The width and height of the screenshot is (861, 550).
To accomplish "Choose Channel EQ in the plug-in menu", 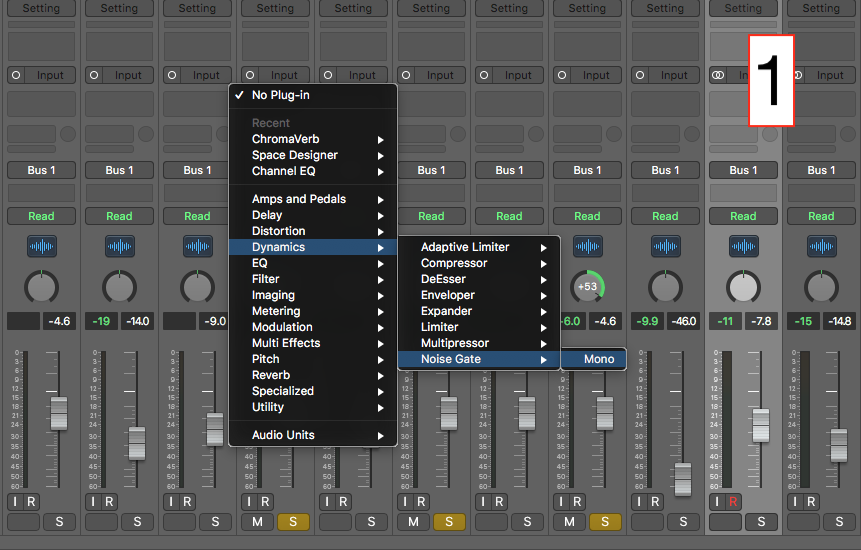I will click(312, 171).
